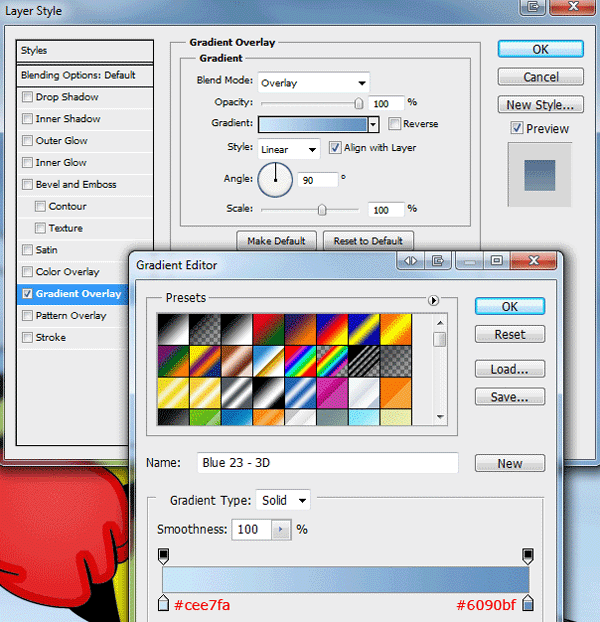Screen dimensions: 600x622
Task: Toggle the Preview checkbox
Action: click(516, 128)
